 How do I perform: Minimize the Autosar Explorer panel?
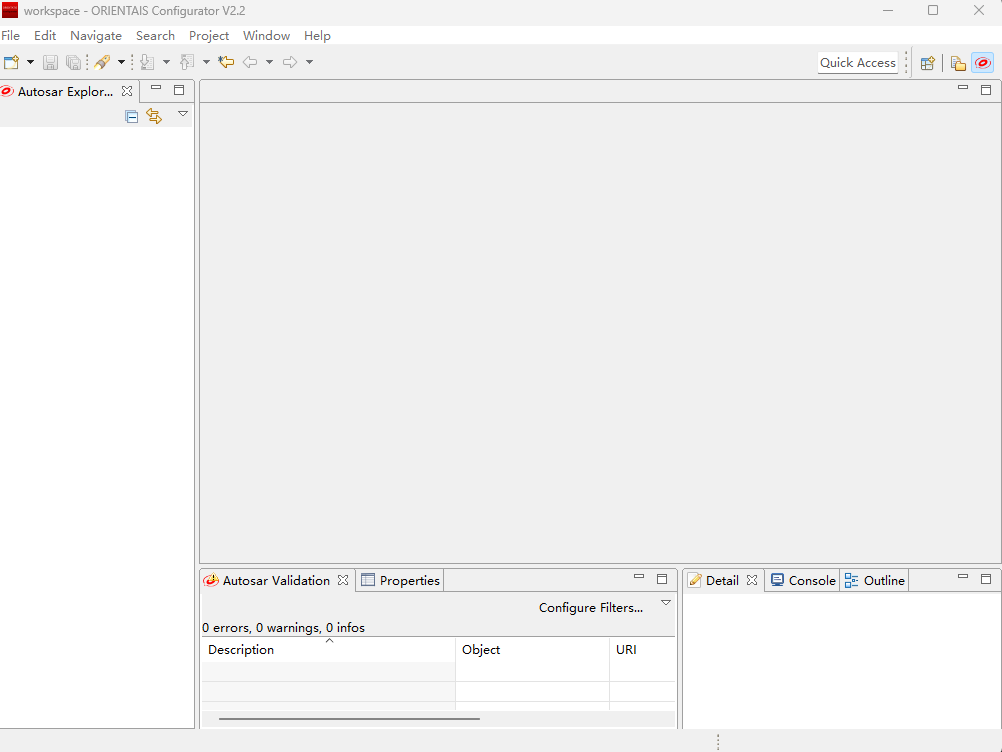click(156, 89)
